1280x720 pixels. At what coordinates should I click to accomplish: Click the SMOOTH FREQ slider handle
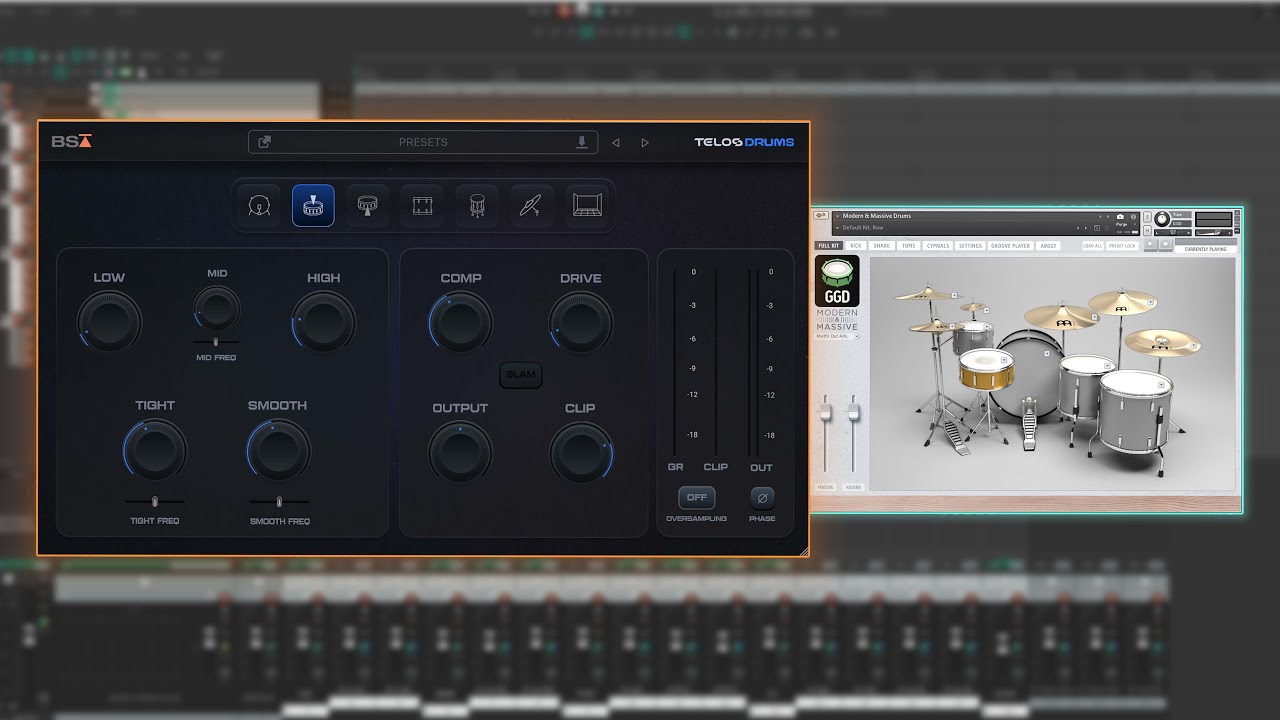(279, 501)
